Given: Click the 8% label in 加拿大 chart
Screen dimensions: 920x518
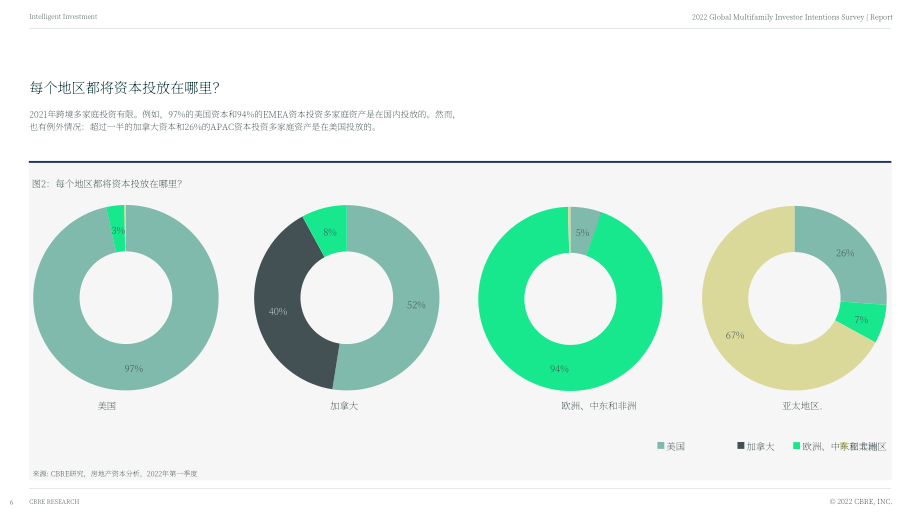Looking at the screenshot, I should (330, 232).
